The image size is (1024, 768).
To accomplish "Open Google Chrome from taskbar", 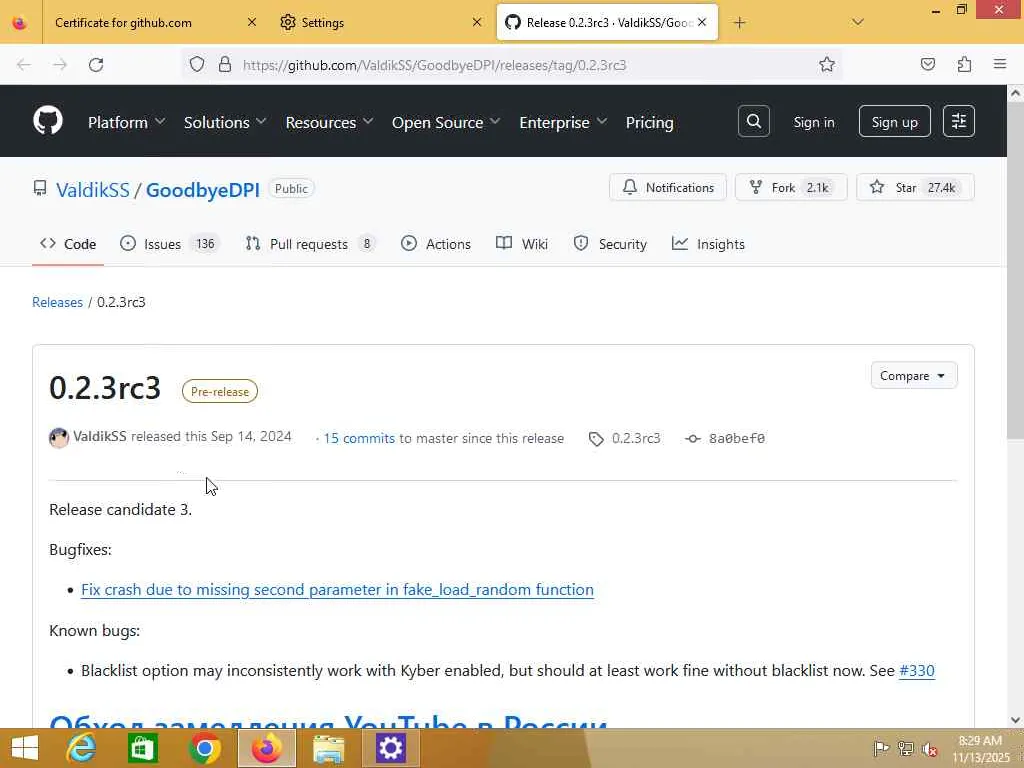I will pyautogui.click(x=204, y=748).
